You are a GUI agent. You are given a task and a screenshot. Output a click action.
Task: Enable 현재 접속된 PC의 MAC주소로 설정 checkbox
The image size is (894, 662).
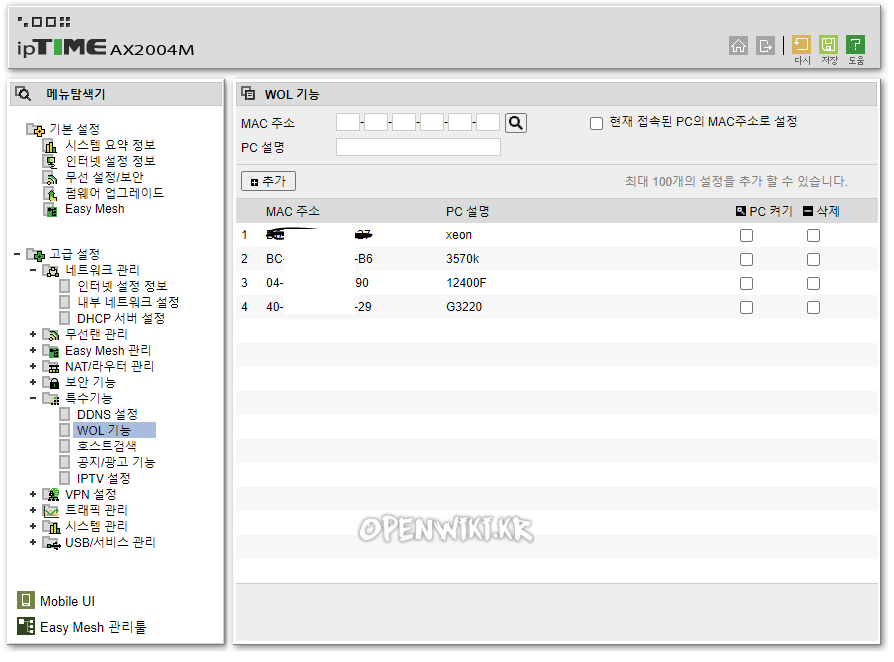[x=596, y=123]
